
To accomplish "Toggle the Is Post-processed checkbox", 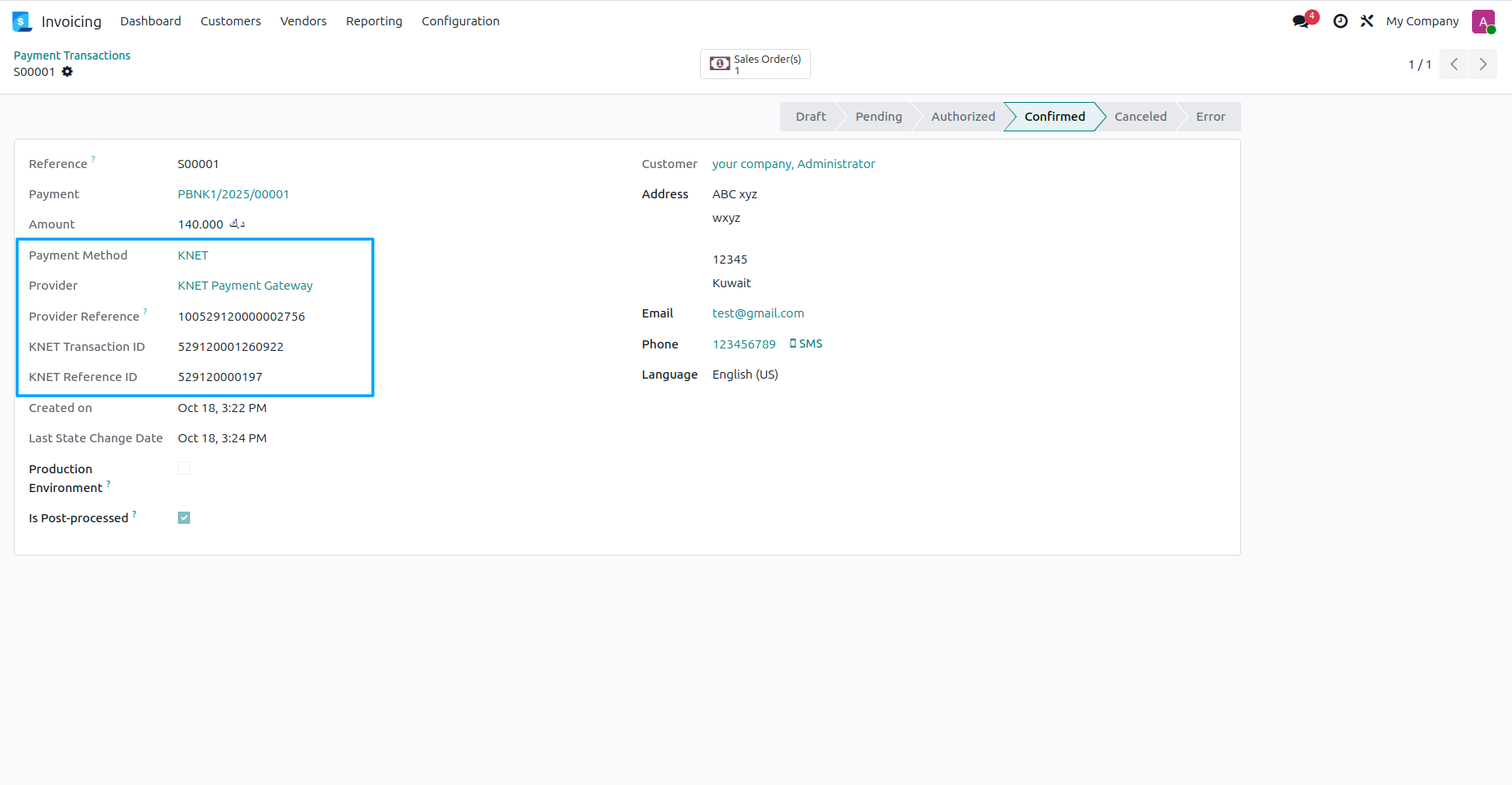I will click(184, 517).
